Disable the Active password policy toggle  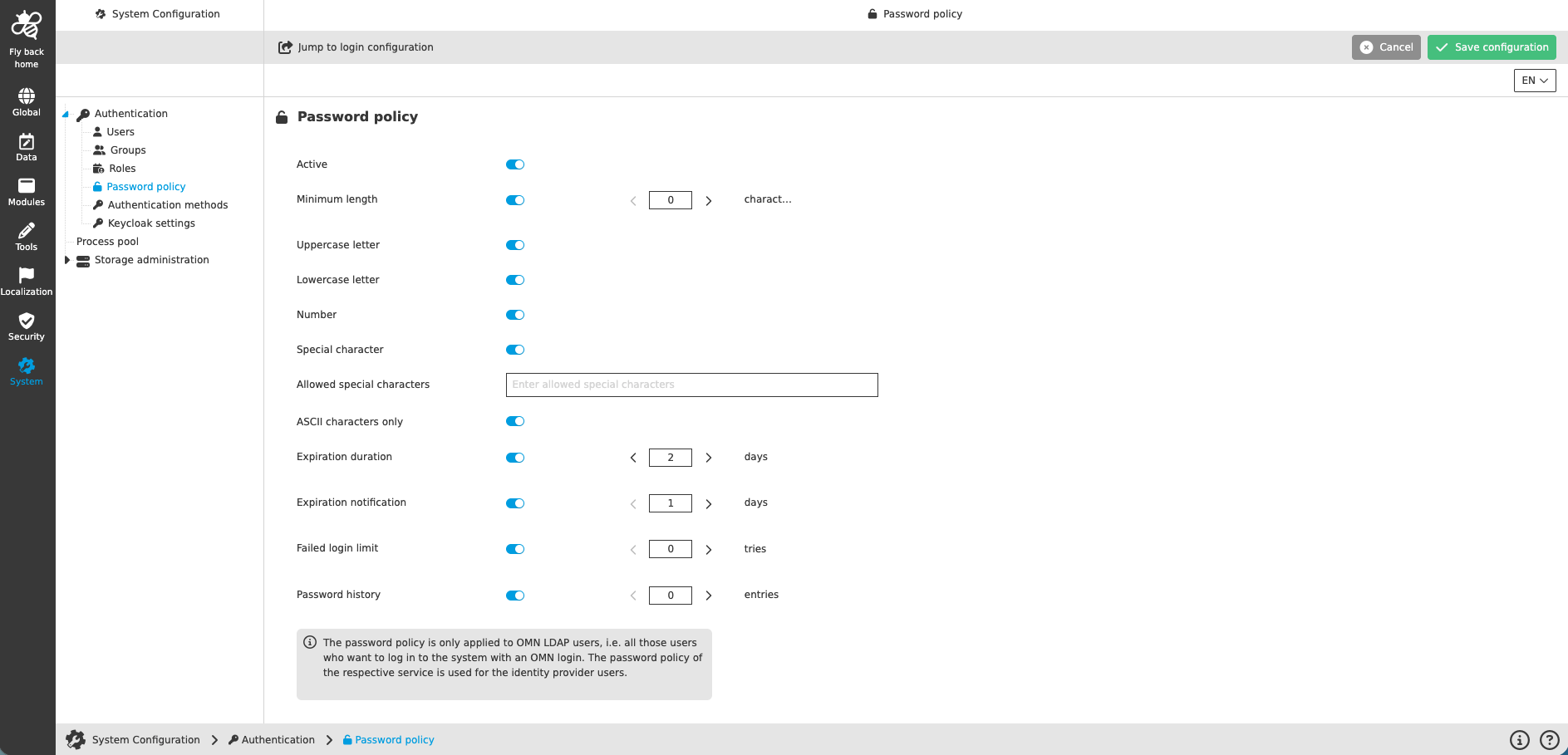click(x=515, y=164)
